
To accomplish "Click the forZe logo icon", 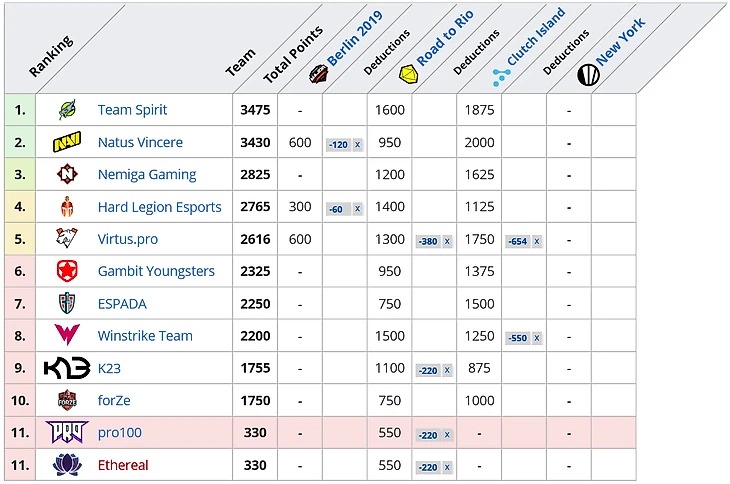I will pyautogui.click(x=67, y=401).
